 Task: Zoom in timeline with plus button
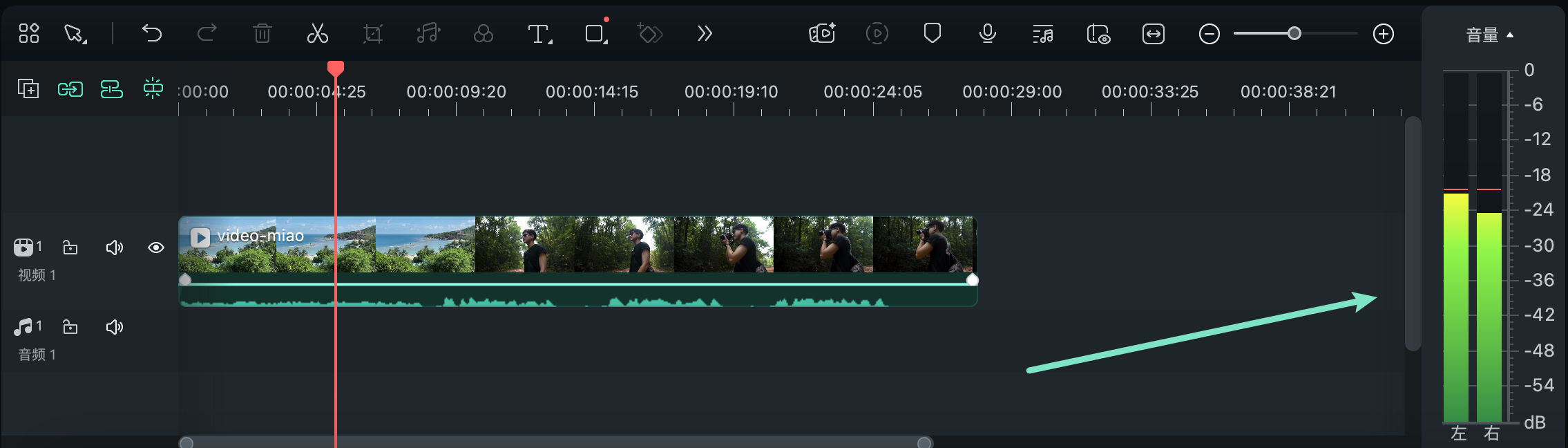tap(1384, 34)
